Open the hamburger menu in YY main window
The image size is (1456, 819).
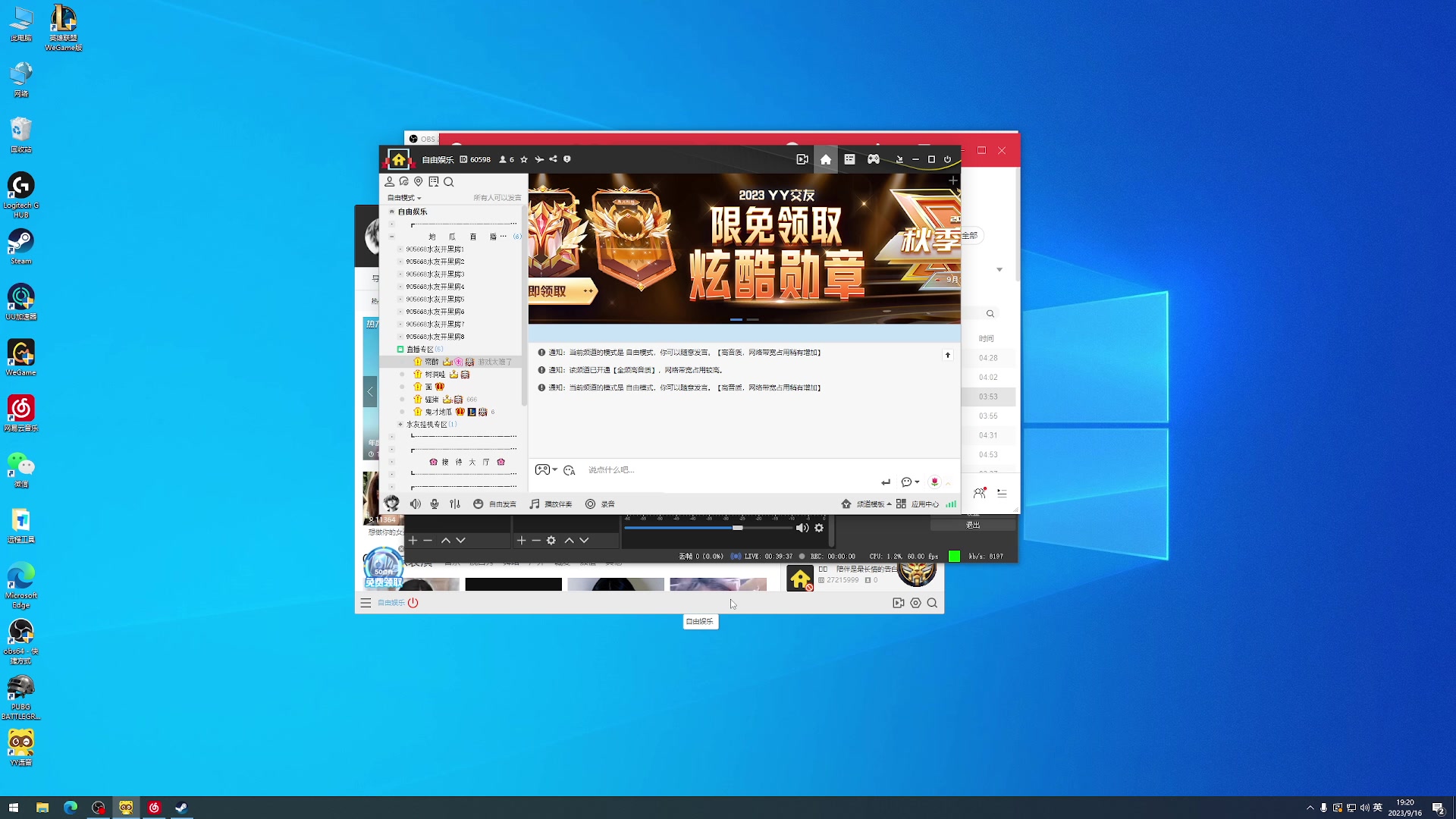coord(366,603)
